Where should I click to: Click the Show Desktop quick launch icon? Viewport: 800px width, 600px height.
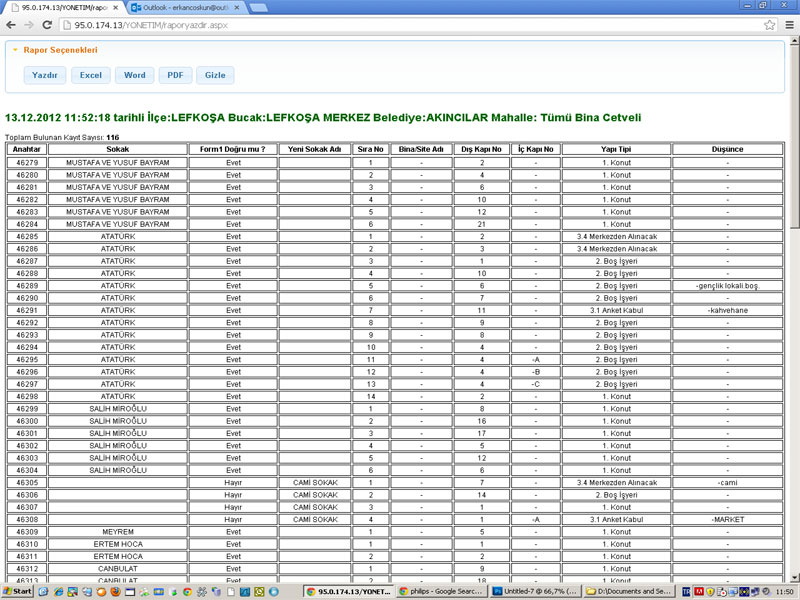[43, 592]
